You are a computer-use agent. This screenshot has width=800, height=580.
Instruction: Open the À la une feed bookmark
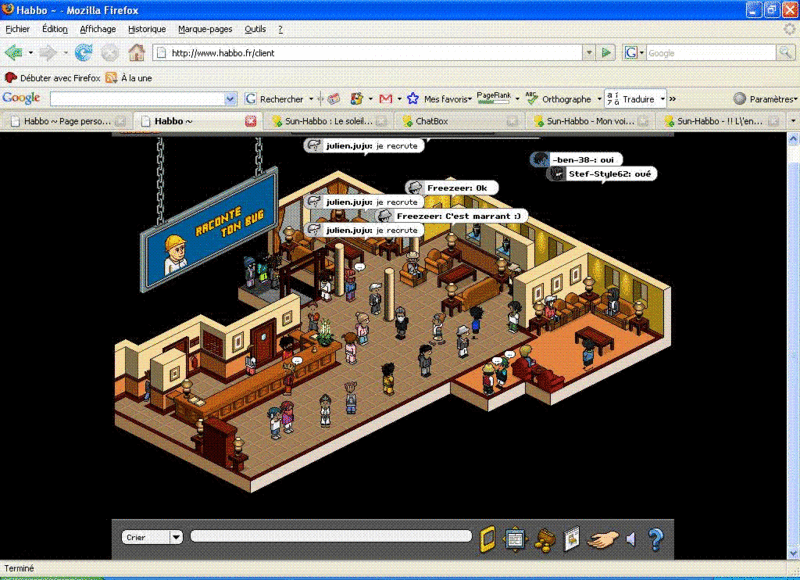[129, 78]
